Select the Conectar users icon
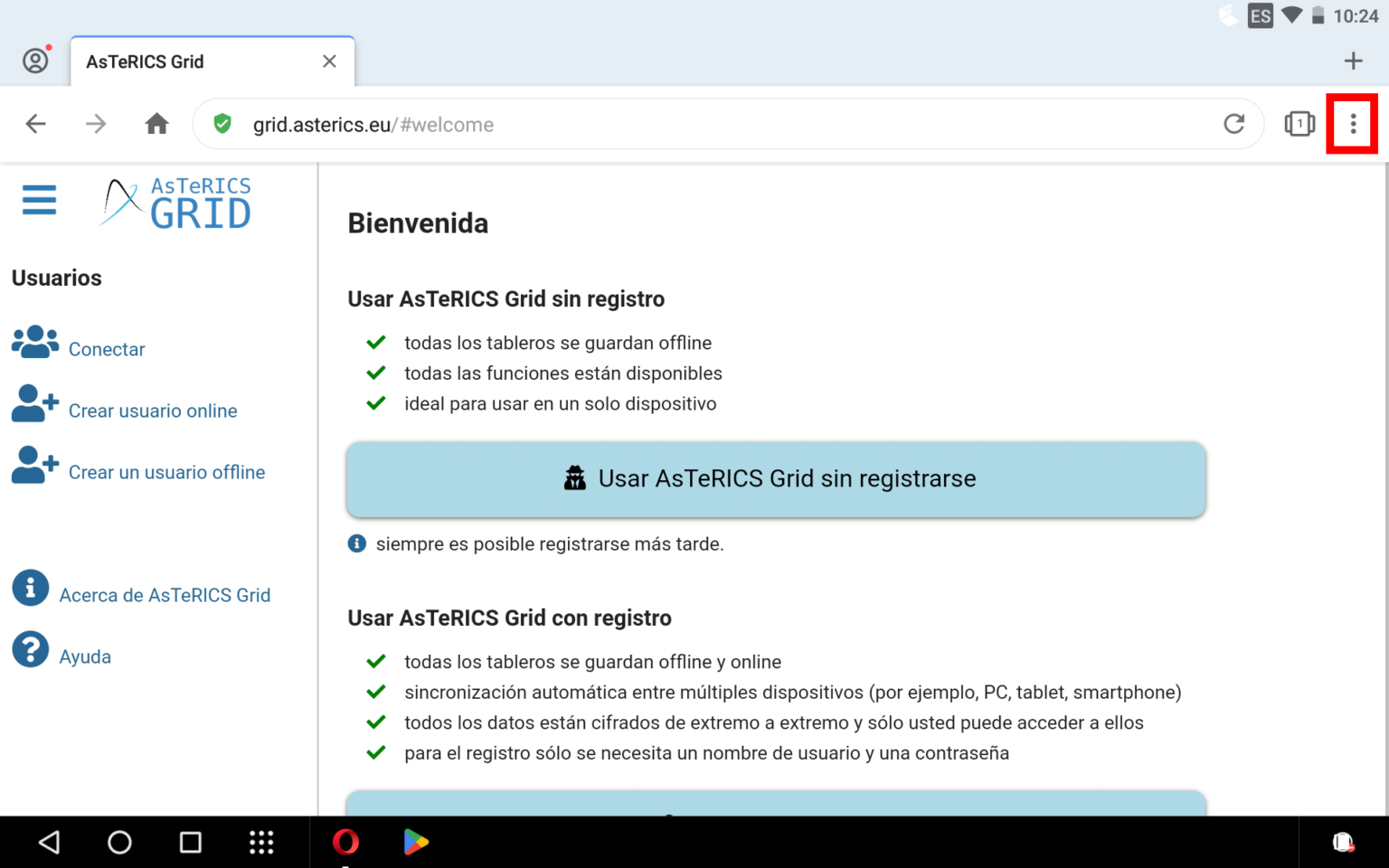The image size is (1389, 868). [34, 344]
